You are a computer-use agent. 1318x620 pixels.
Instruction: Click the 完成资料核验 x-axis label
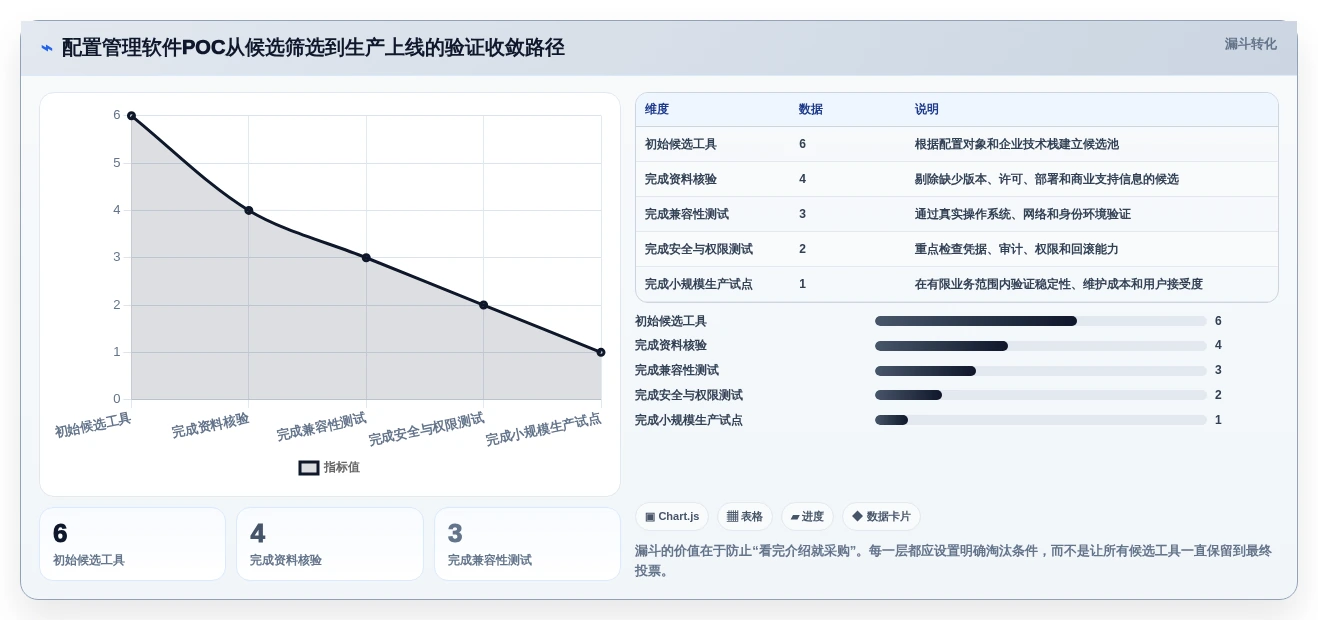coord(210,425)
